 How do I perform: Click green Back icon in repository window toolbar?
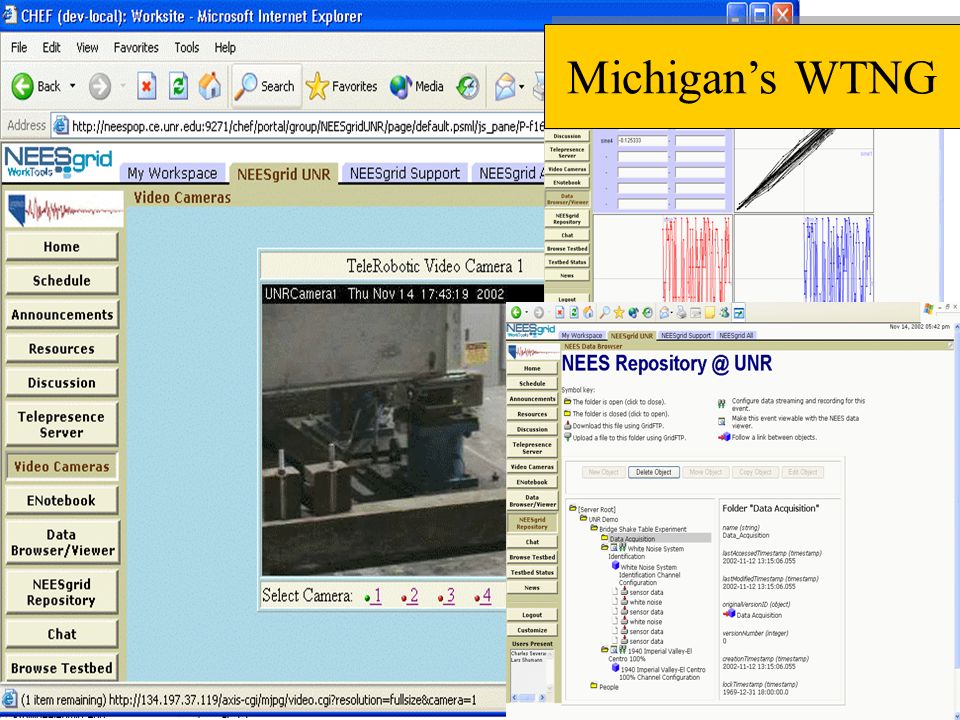coord(516,312)
